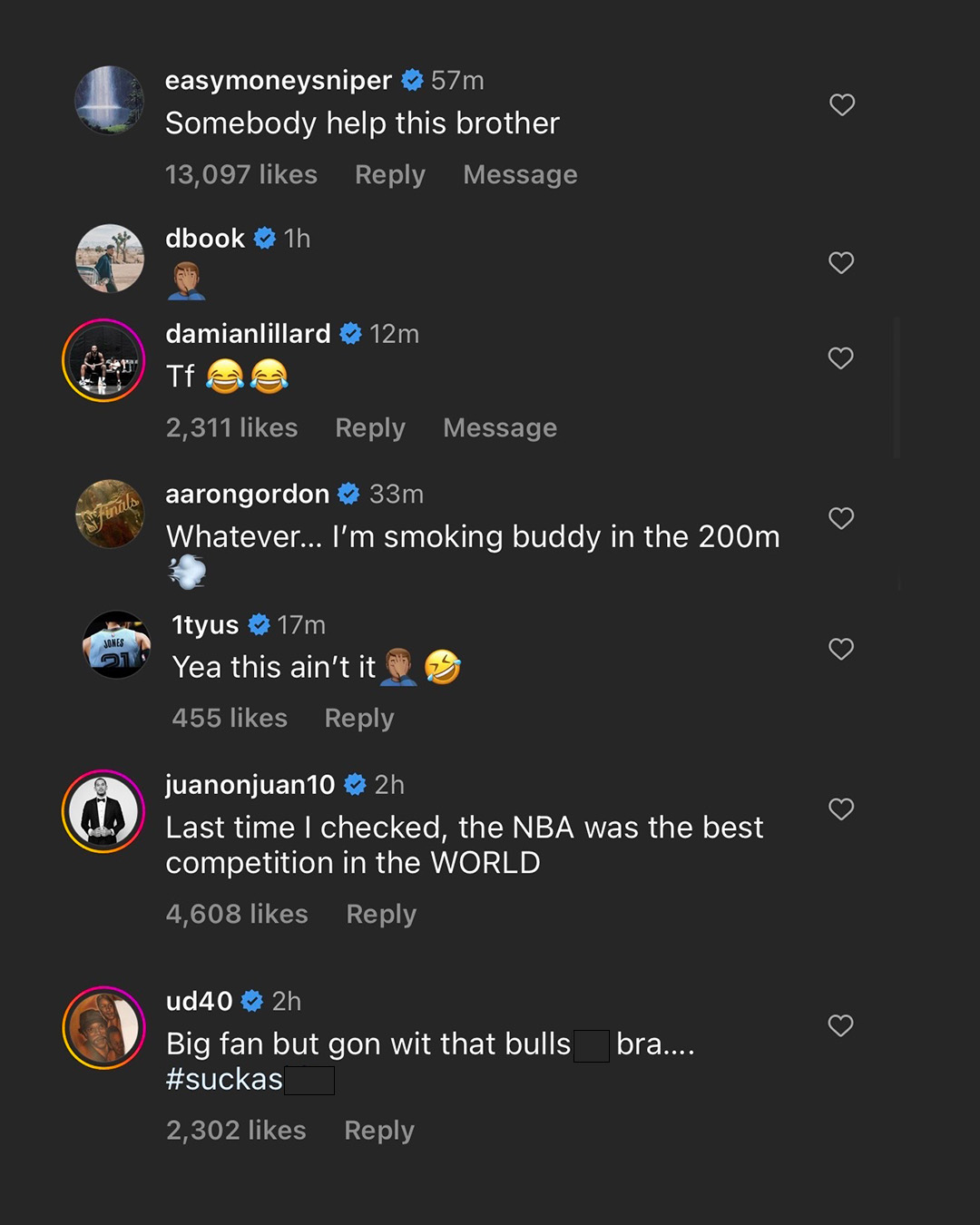Like 1tyus's comment via the heart icon

(841, 648)
